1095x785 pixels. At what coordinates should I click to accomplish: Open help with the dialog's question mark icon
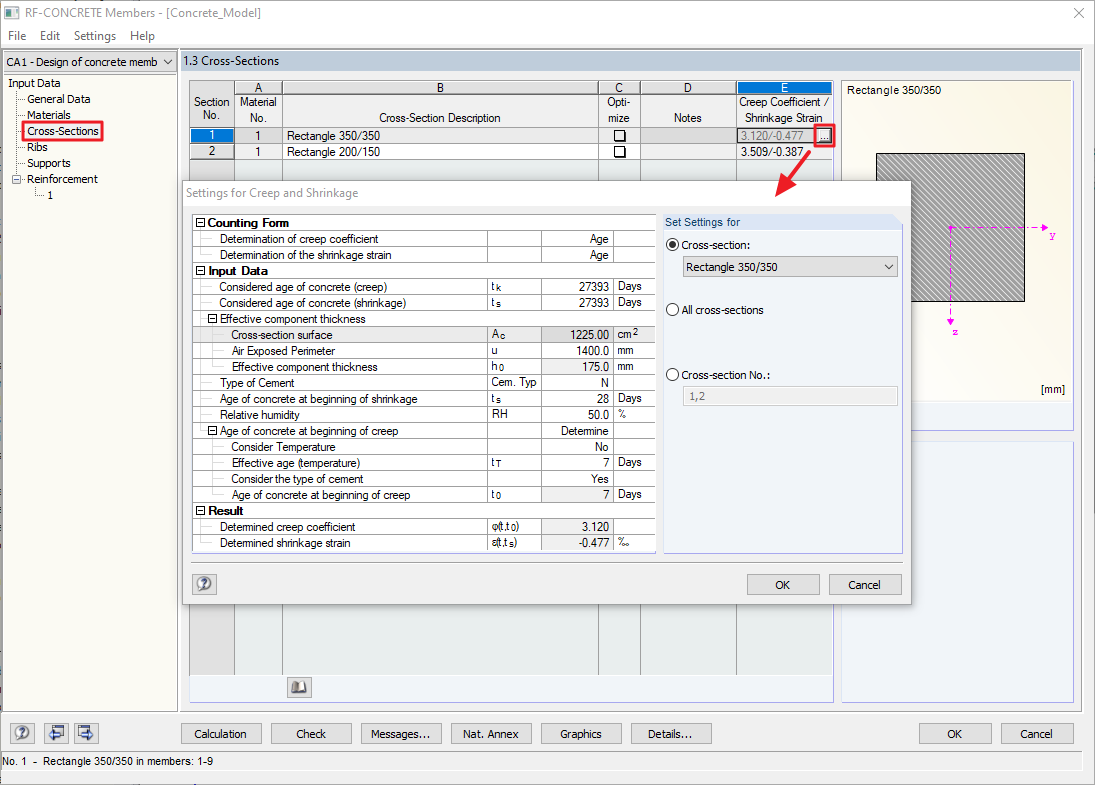204,584
